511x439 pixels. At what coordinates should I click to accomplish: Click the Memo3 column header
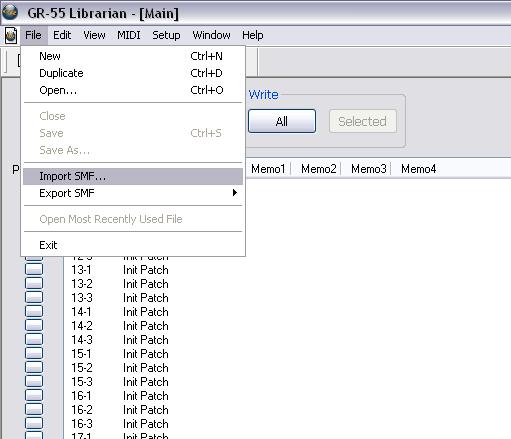(x=369, y=169)
